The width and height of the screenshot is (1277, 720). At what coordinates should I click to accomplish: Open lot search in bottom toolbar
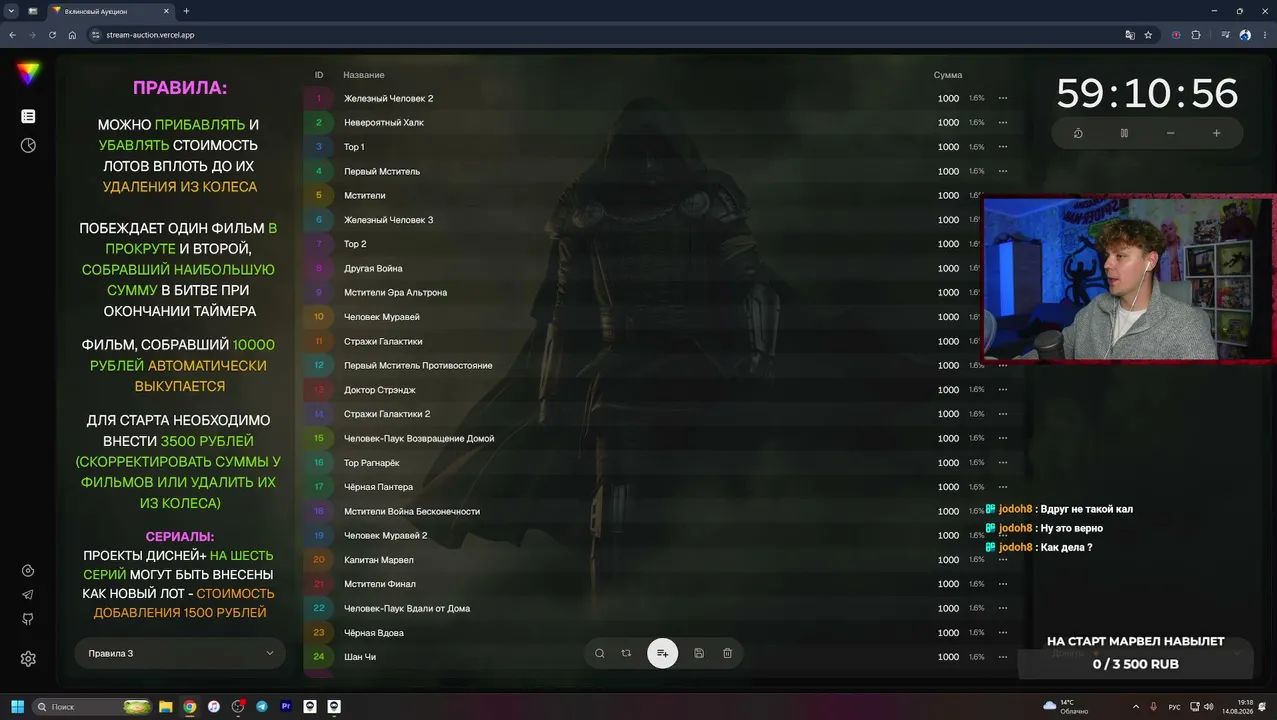[600, 653]
